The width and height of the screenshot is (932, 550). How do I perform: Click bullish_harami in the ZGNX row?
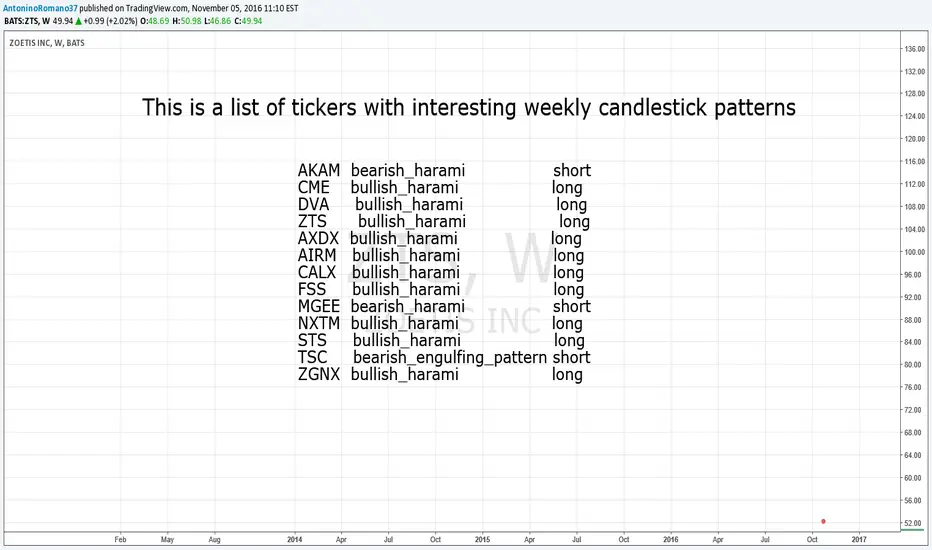404,375
